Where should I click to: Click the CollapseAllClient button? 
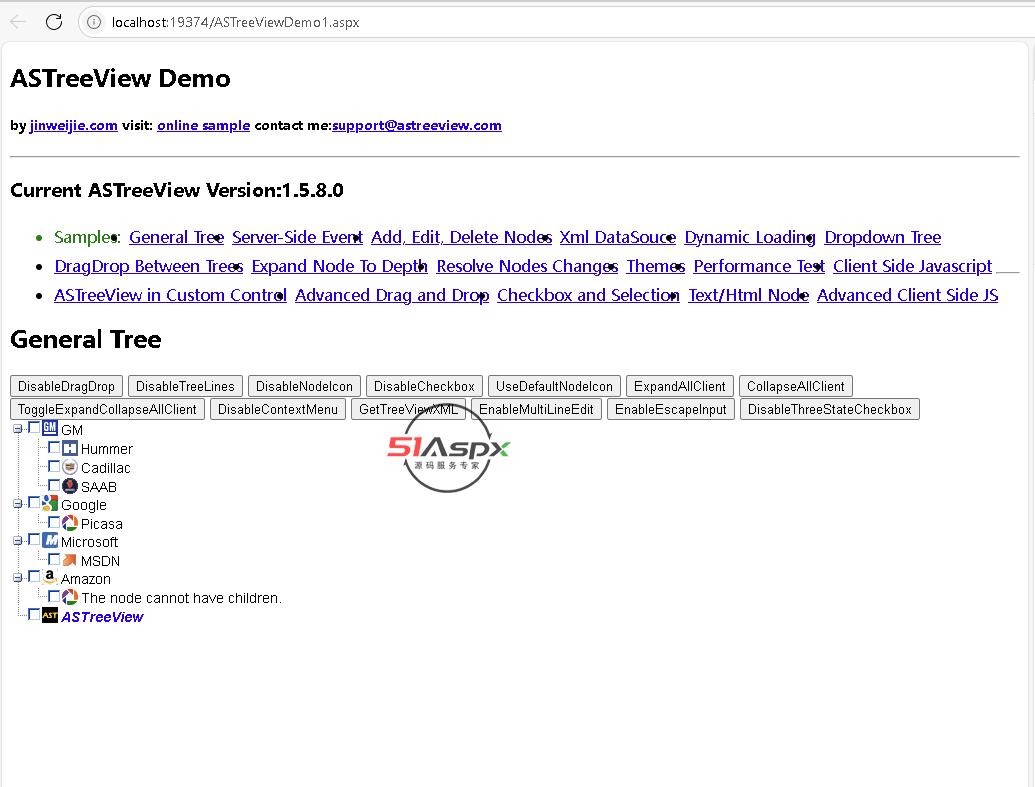796,386
